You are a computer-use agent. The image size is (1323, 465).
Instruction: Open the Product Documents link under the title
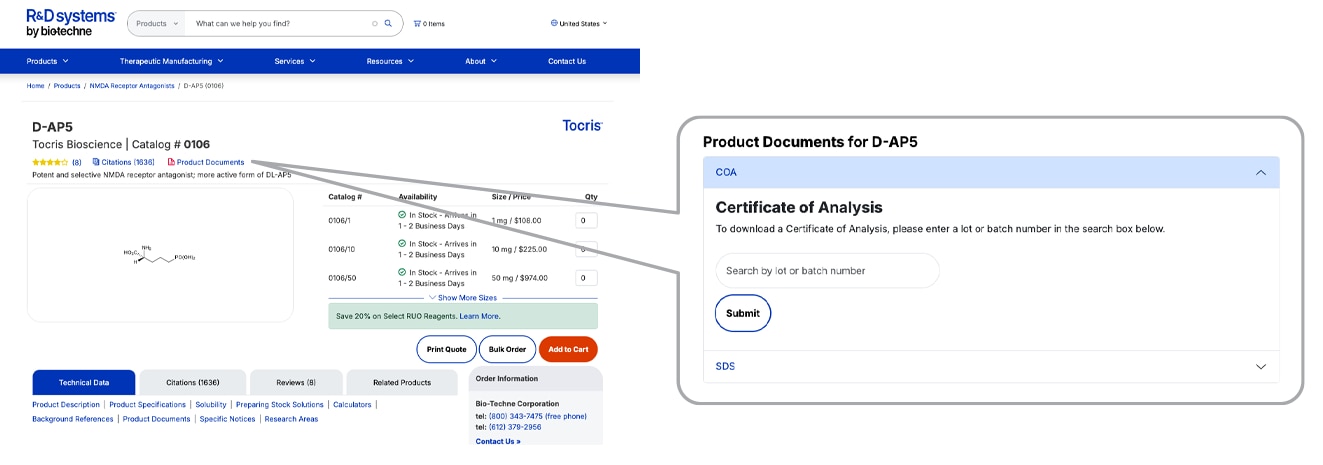210,162
